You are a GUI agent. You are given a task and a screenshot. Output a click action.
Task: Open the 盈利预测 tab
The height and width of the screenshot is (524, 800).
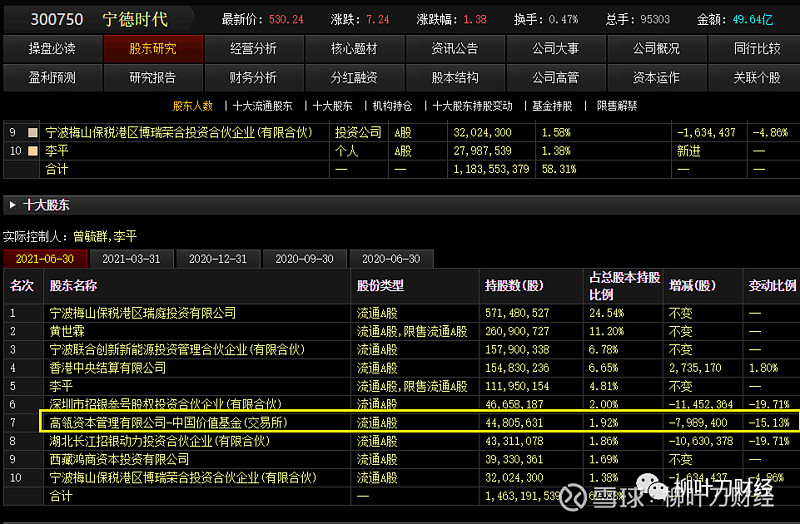coord(52,78)
